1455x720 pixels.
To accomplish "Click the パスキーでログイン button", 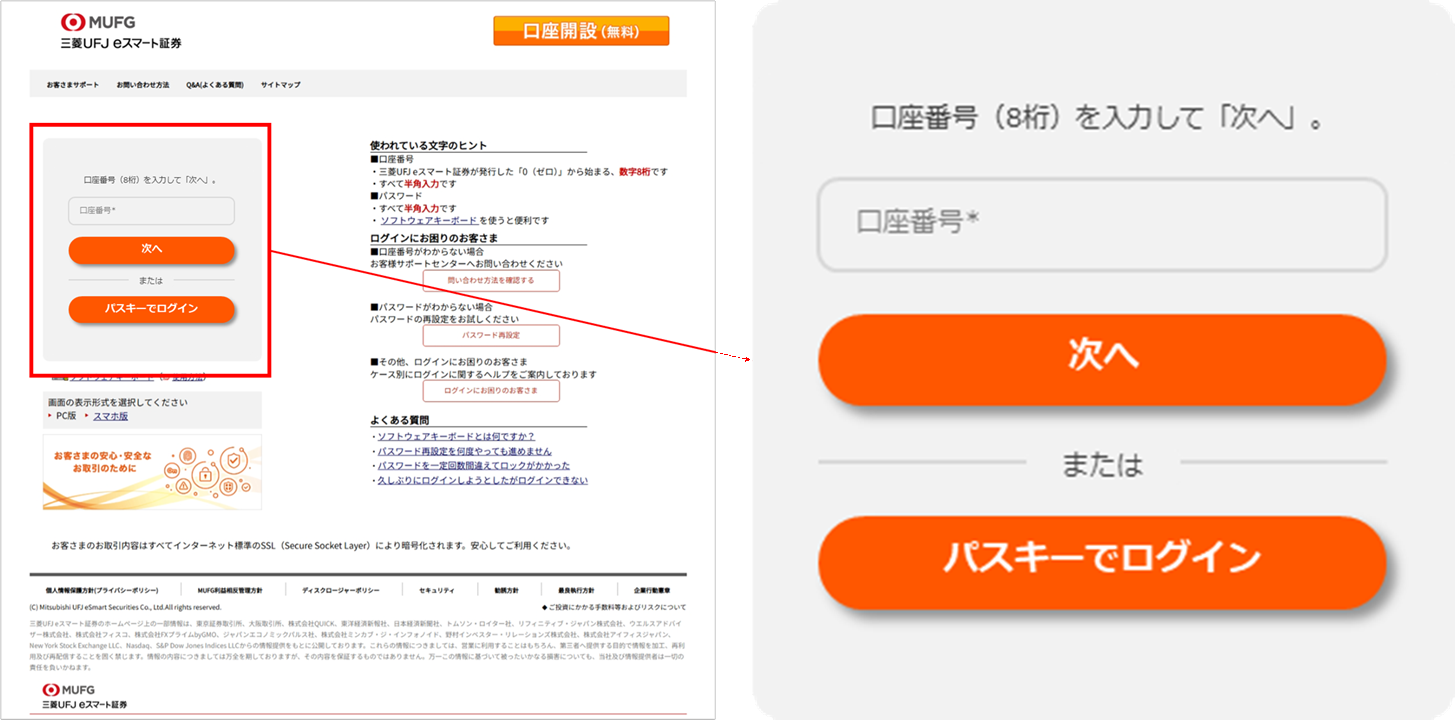I will [x=151, y=309].
